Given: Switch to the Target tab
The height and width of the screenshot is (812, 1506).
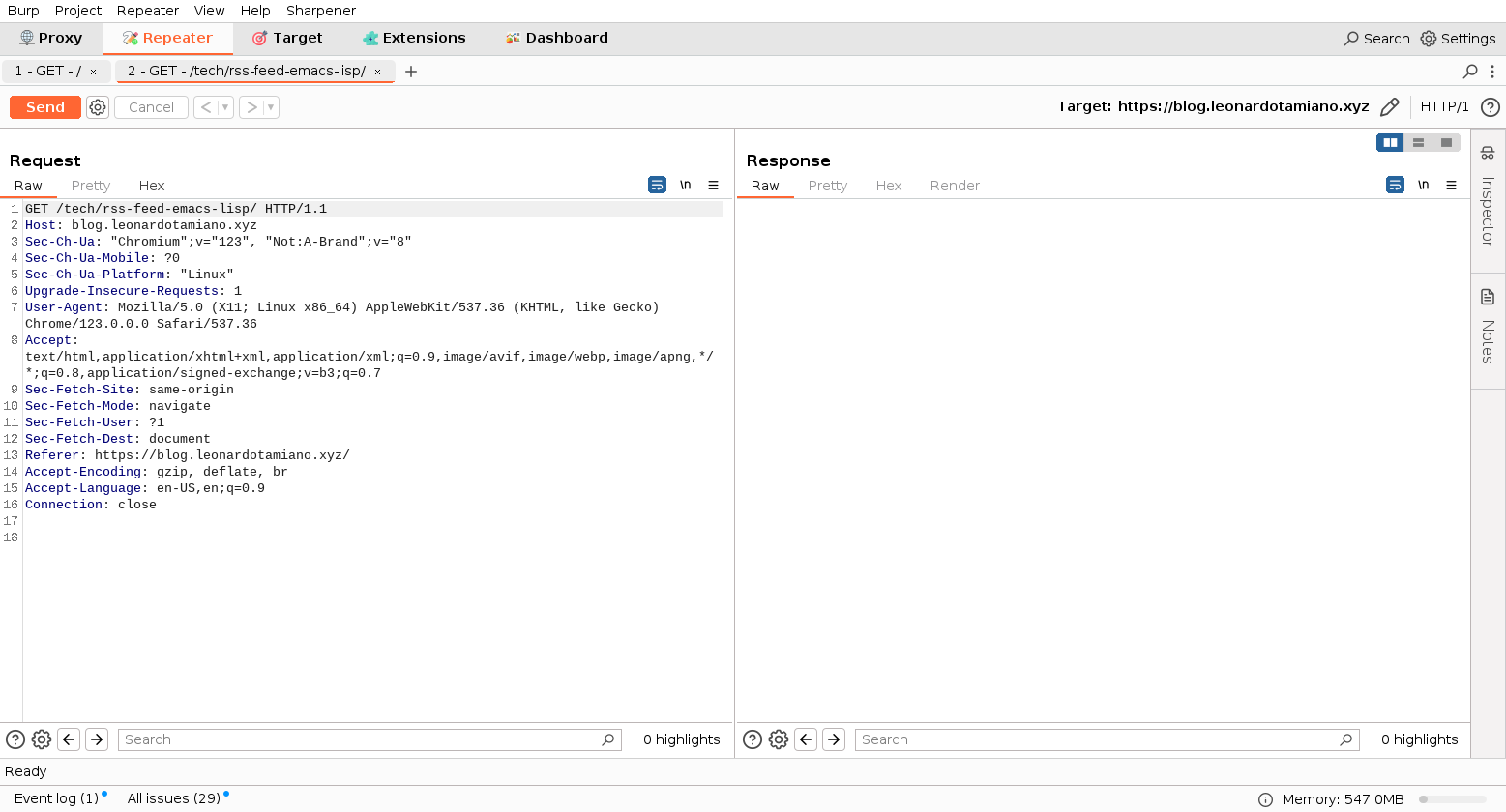Looking at the screenshot, I should (287, 38).
